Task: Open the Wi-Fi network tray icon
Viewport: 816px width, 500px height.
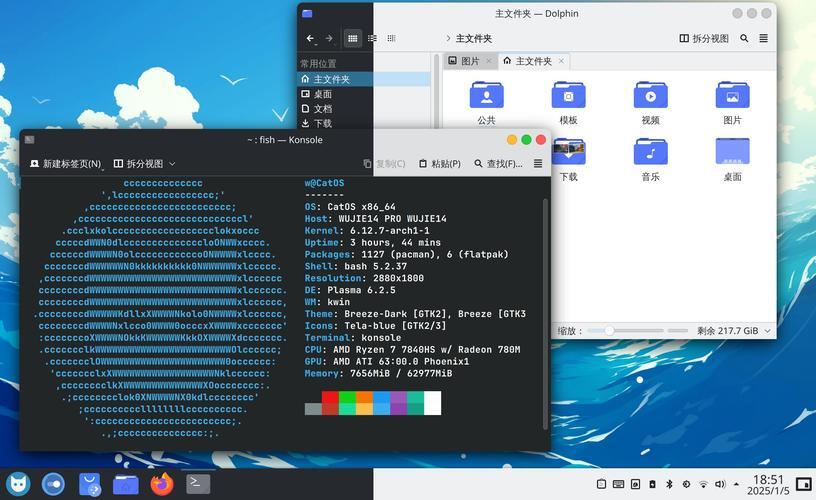Action: point(703,484)
